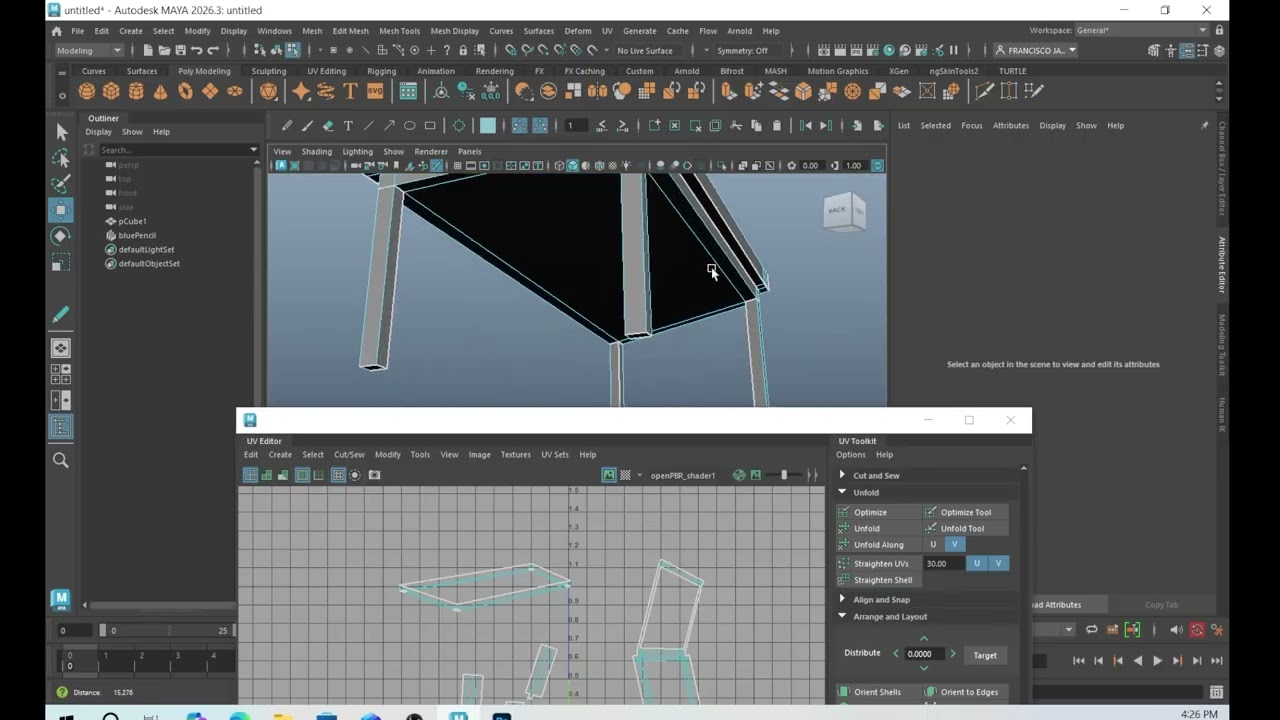This screenshot has height=720, width=1280.
Task: Toggle the loop playback control
Action: 1092,630
